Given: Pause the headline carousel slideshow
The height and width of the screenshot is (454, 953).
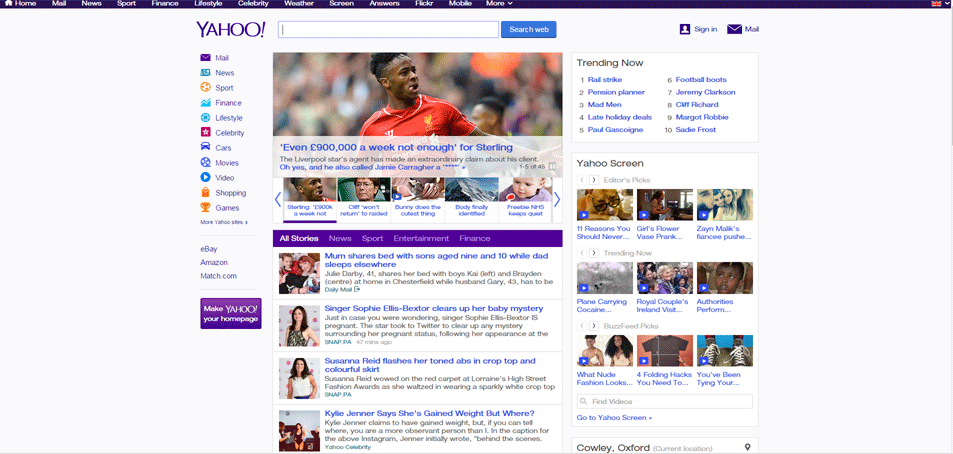Looking at the screenshot, I should tap(552, 166).
